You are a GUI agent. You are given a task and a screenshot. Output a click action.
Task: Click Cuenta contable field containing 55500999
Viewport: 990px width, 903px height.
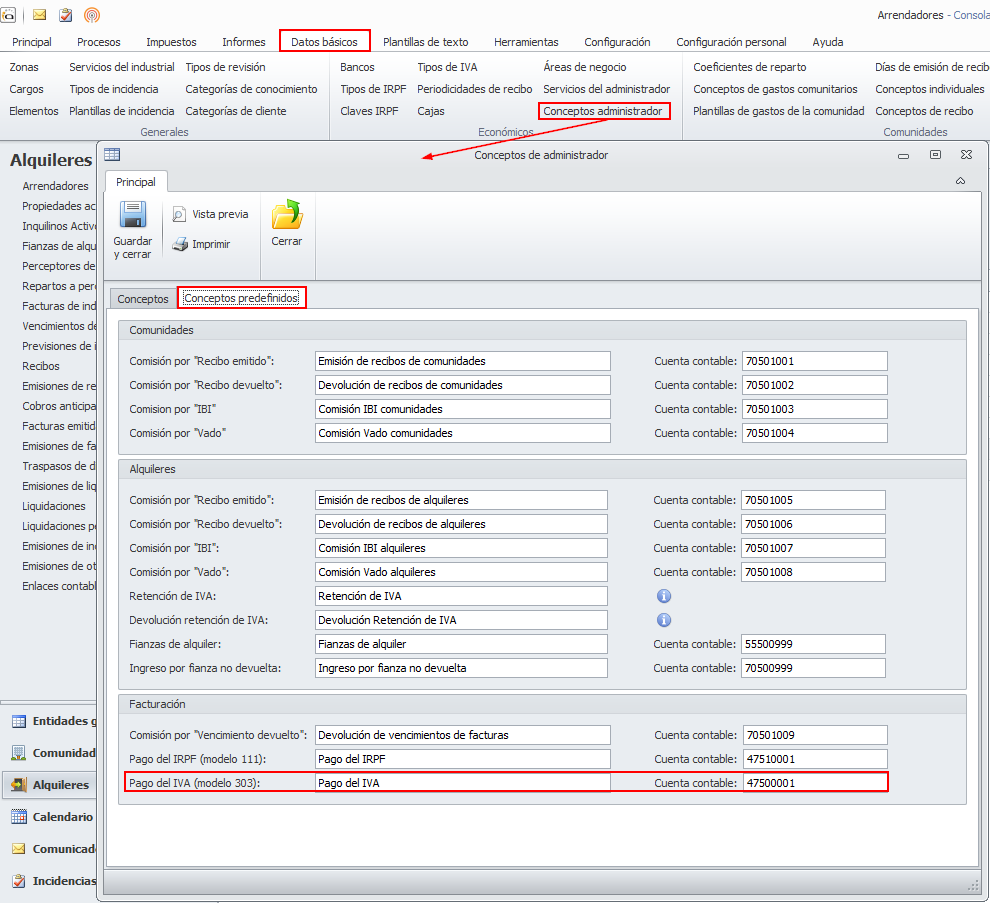click(813, 644)
